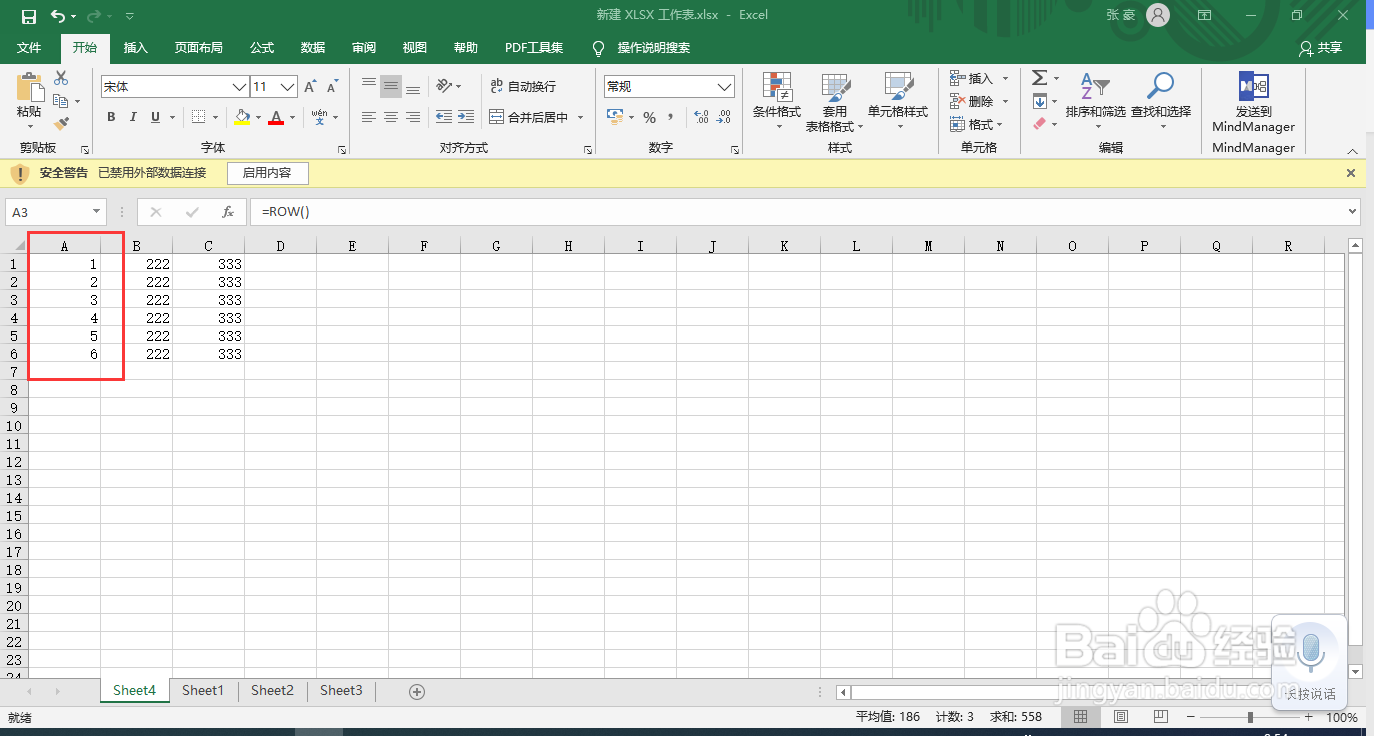Open the number format dropdown 常规
The image size is (1374, 736).
click(x=726, y=87)
